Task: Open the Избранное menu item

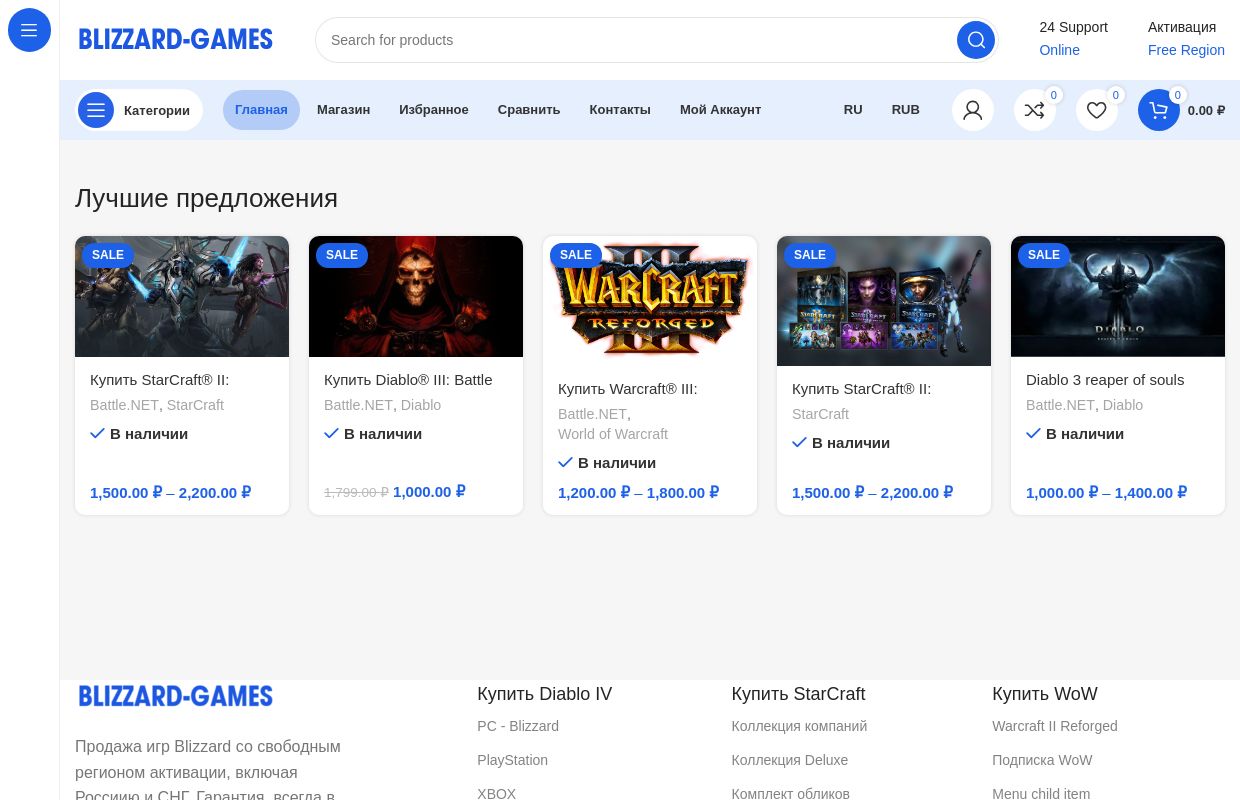Action: [433, 110]
